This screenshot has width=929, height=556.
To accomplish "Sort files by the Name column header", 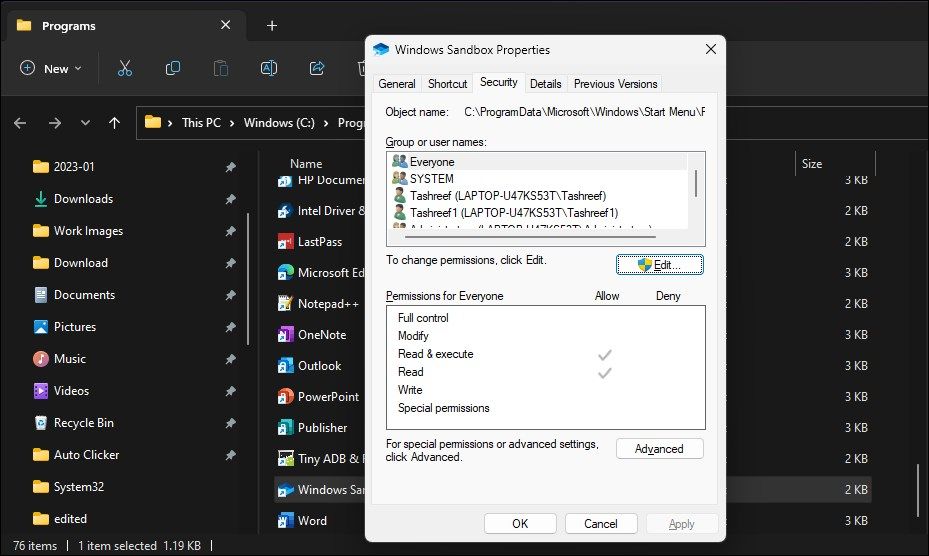I will click(306, 164).
